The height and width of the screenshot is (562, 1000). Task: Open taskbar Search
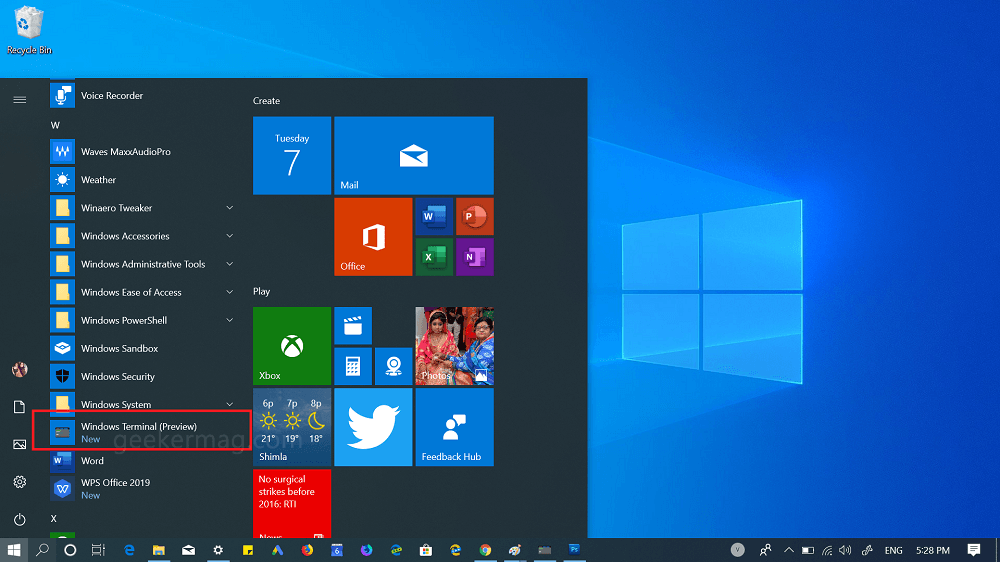coord(42,550)
